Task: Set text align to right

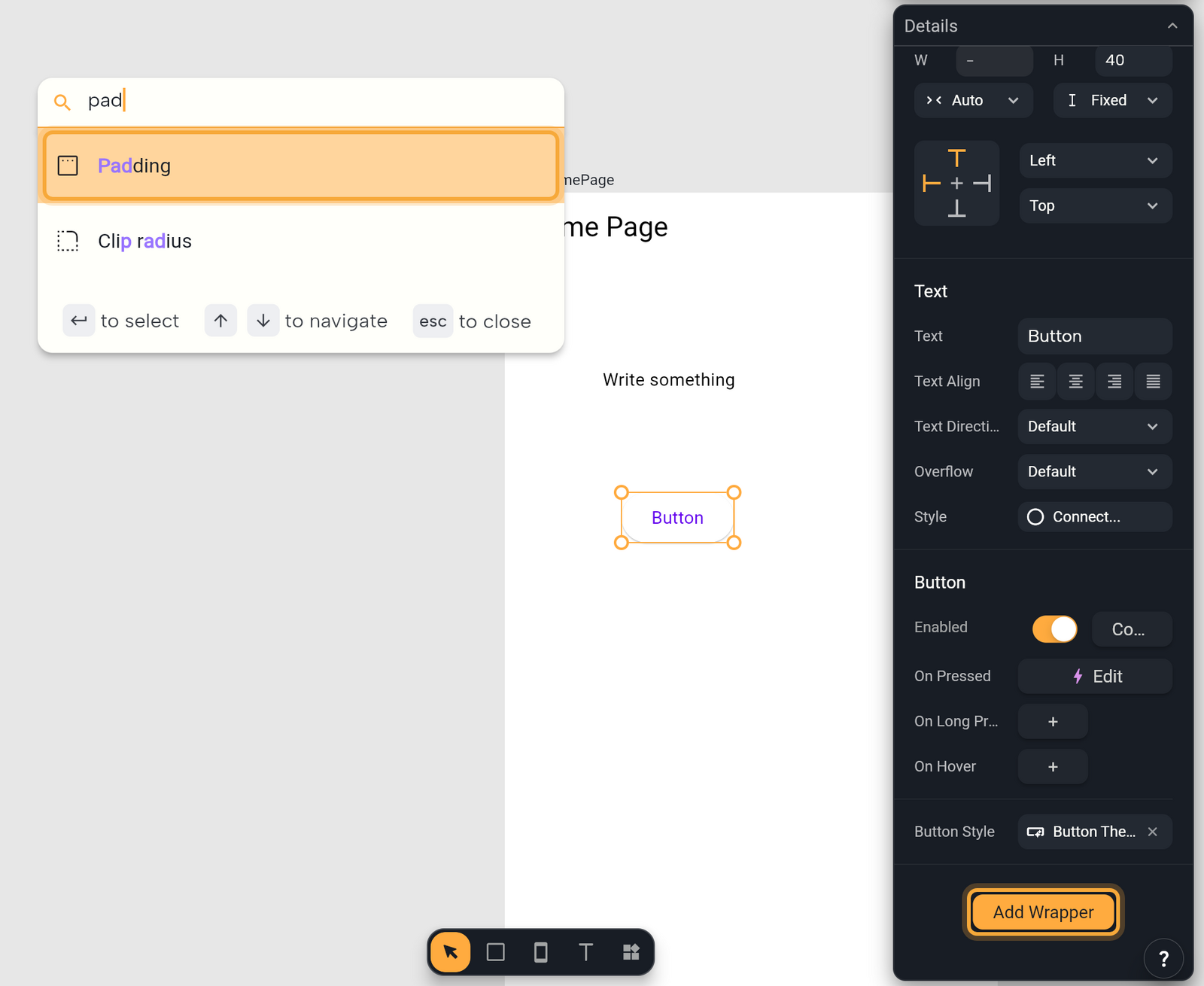Action: tap(1114, 382)
